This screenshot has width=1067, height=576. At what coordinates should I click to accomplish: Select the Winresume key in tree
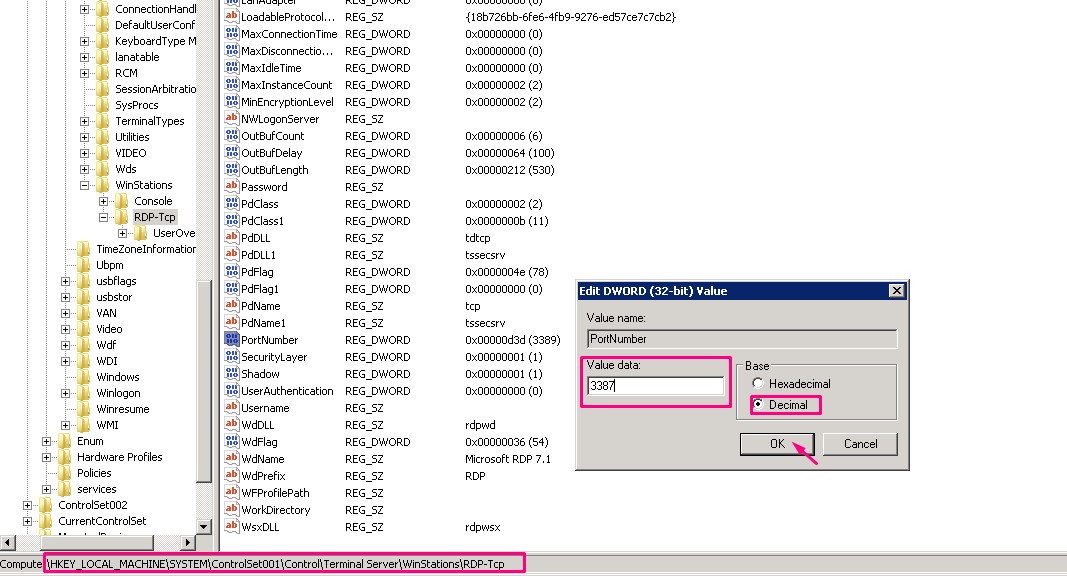click(x=122, y=409)
